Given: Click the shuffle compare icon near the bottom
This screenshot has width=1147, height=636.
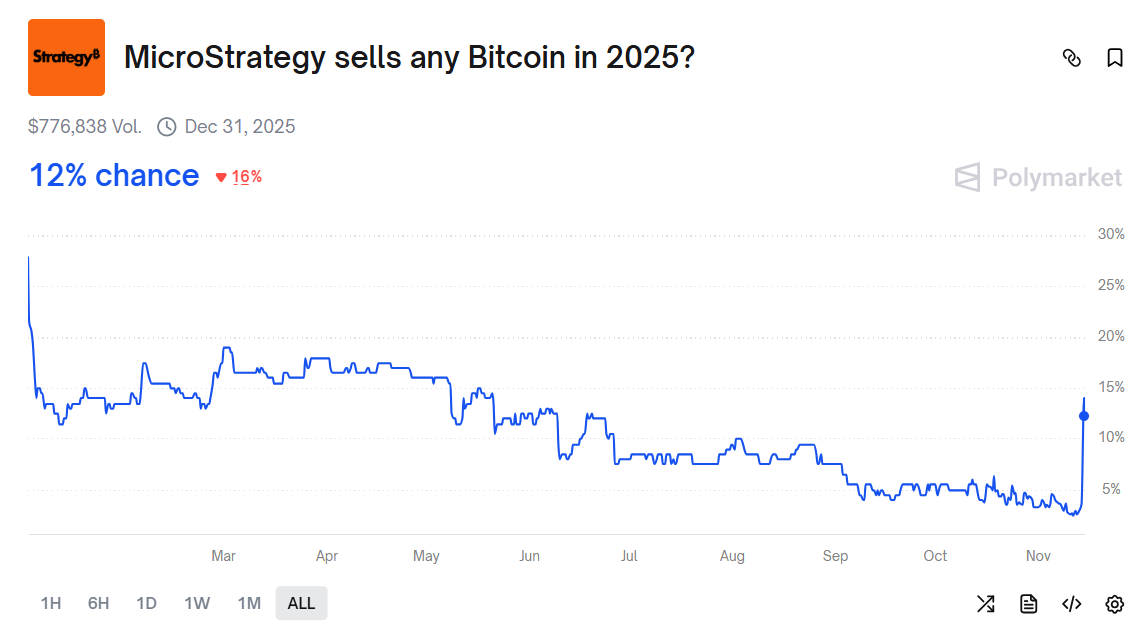Looking at the screenshot, I should (x=985, y=604).
